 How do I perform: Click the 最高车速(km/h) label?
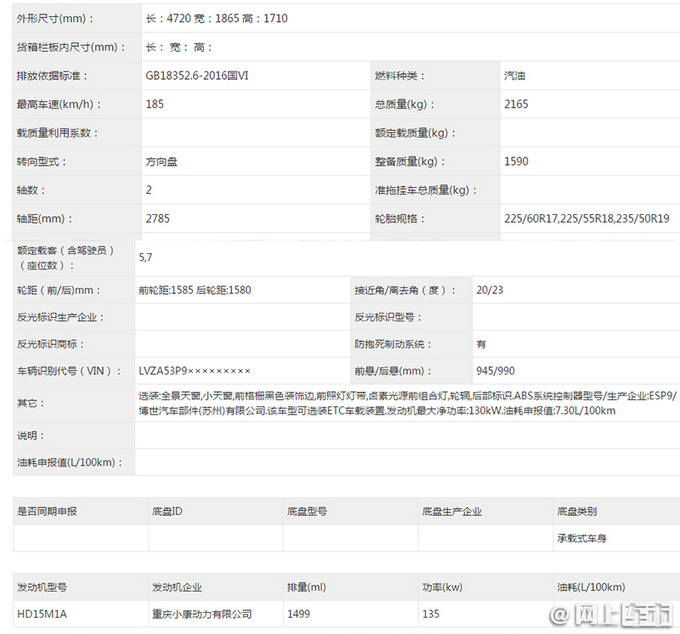tap(59, 105)
